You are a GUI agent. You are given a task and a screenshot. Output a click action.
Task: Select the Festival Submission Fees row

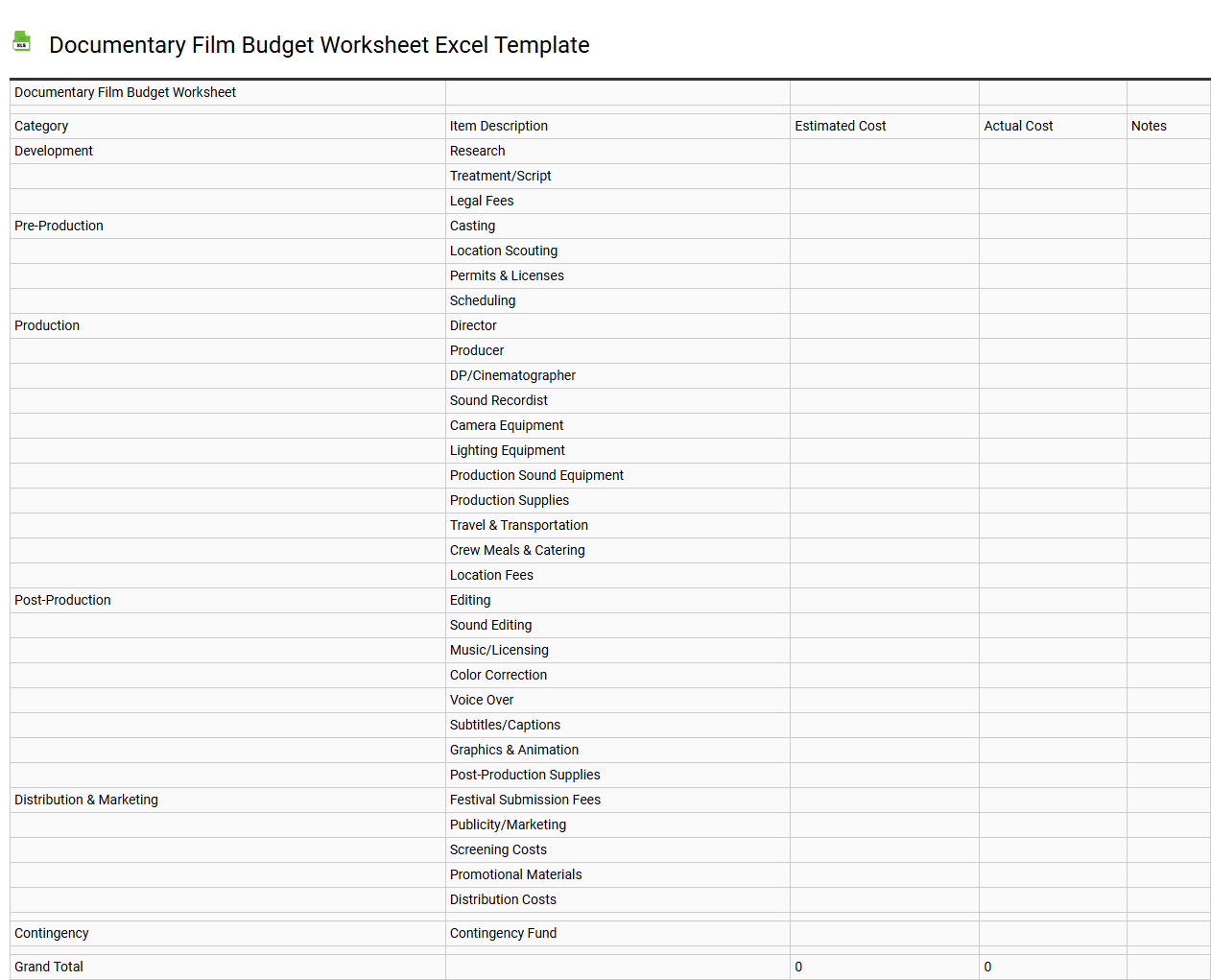525,800
